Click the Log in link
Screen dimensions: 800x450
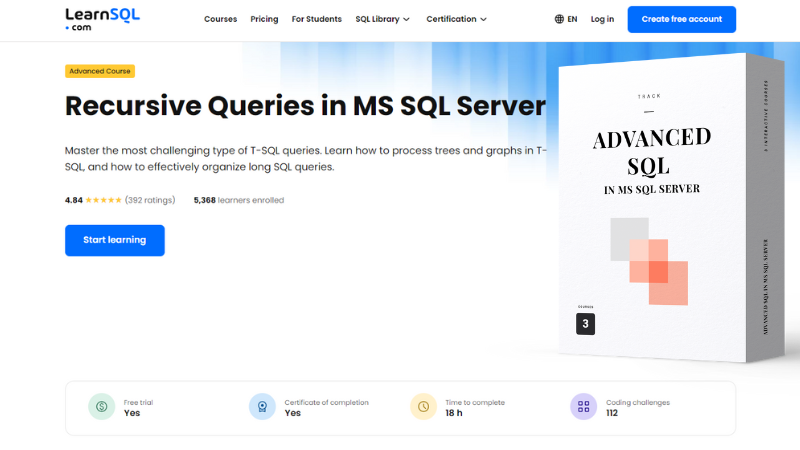pyautogui.click(x=602, y=19)
